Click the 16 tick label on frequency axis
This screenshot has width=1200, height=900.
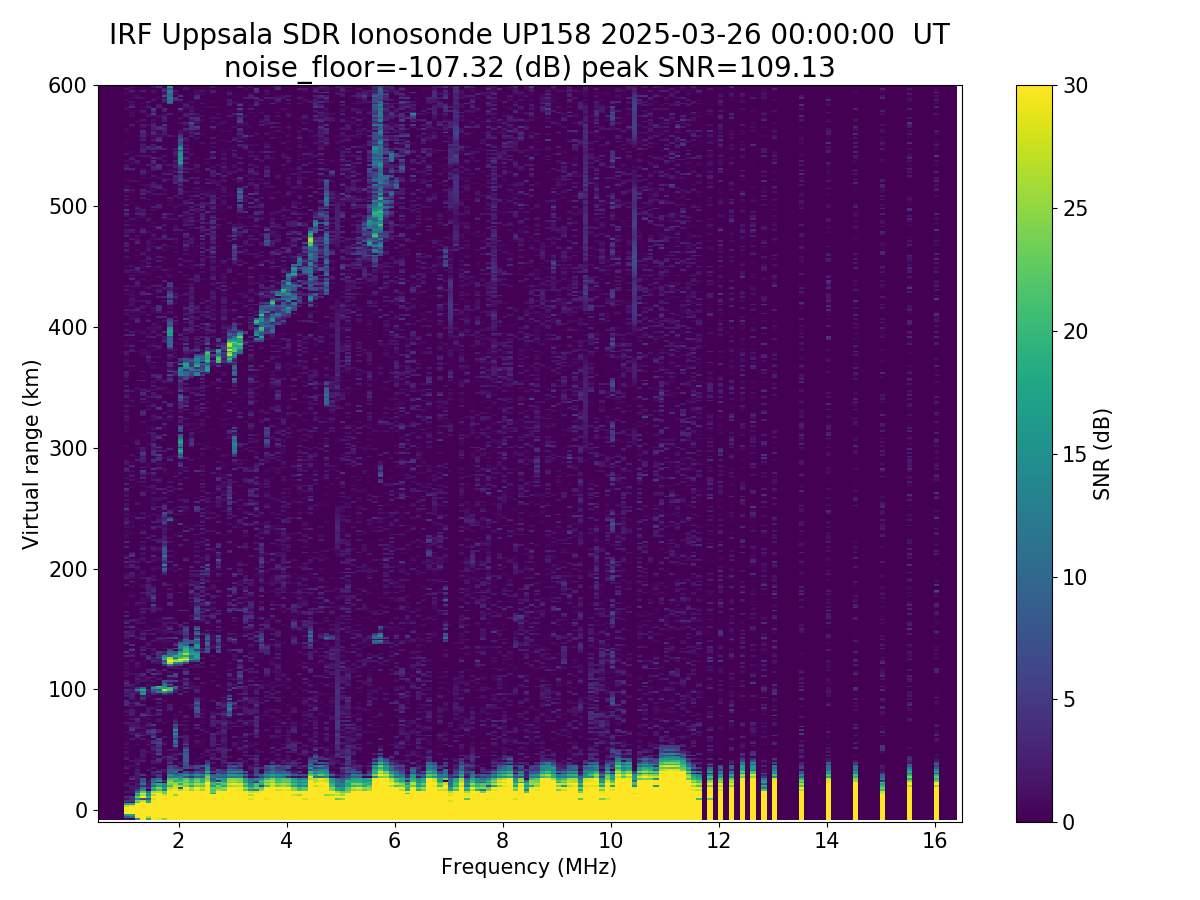[x=935, y=841]
